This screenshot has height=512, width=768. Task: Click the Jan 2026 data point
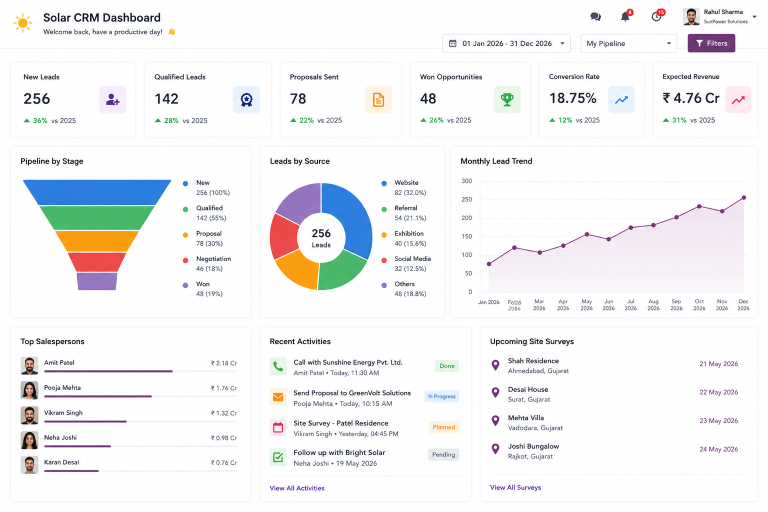[x=489, y=264]
